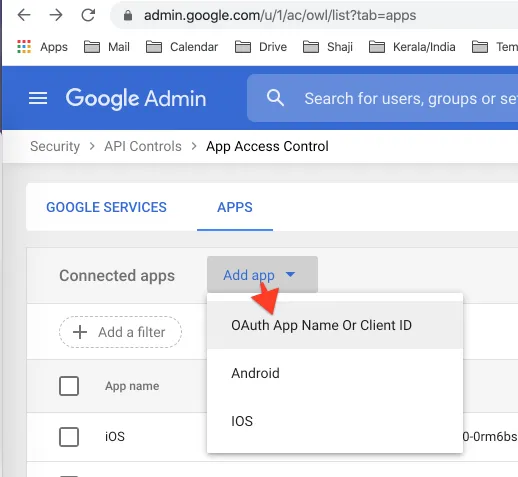518x477 pixels.
Task: Switch to the Google Services tab
Action: point(106,207)
